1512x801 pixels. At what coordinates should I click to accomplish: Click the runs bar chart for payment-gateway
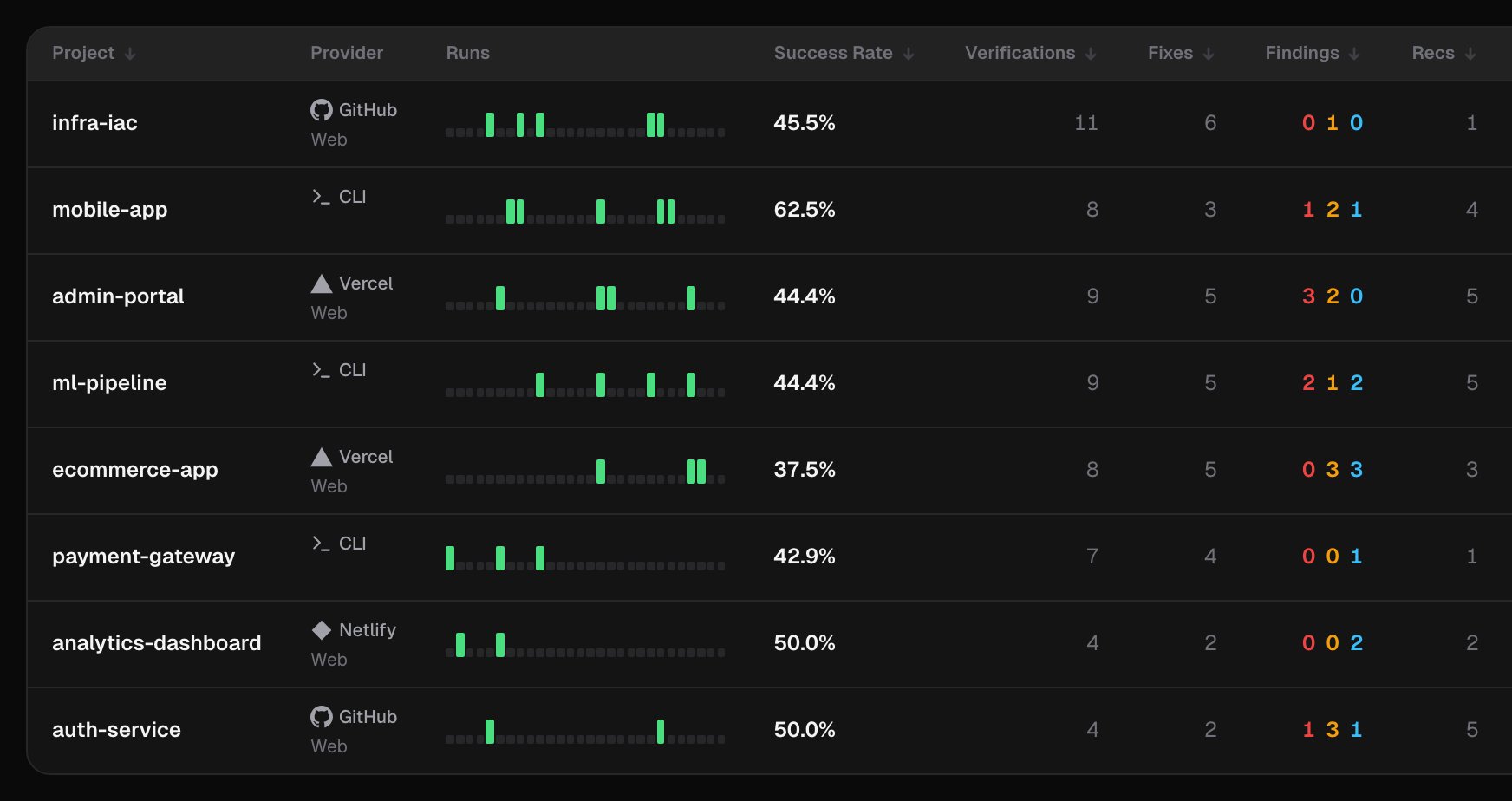pyautogui.click(x=585, y=558)
